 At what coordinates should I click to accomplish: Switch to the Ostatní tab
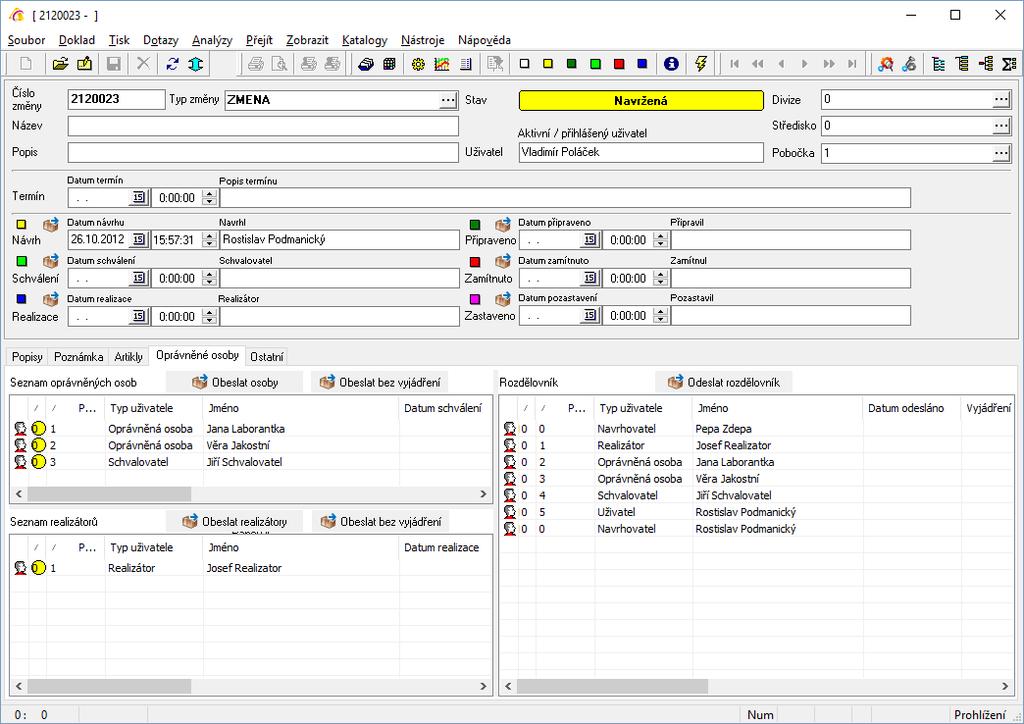[x=266, y=356]
